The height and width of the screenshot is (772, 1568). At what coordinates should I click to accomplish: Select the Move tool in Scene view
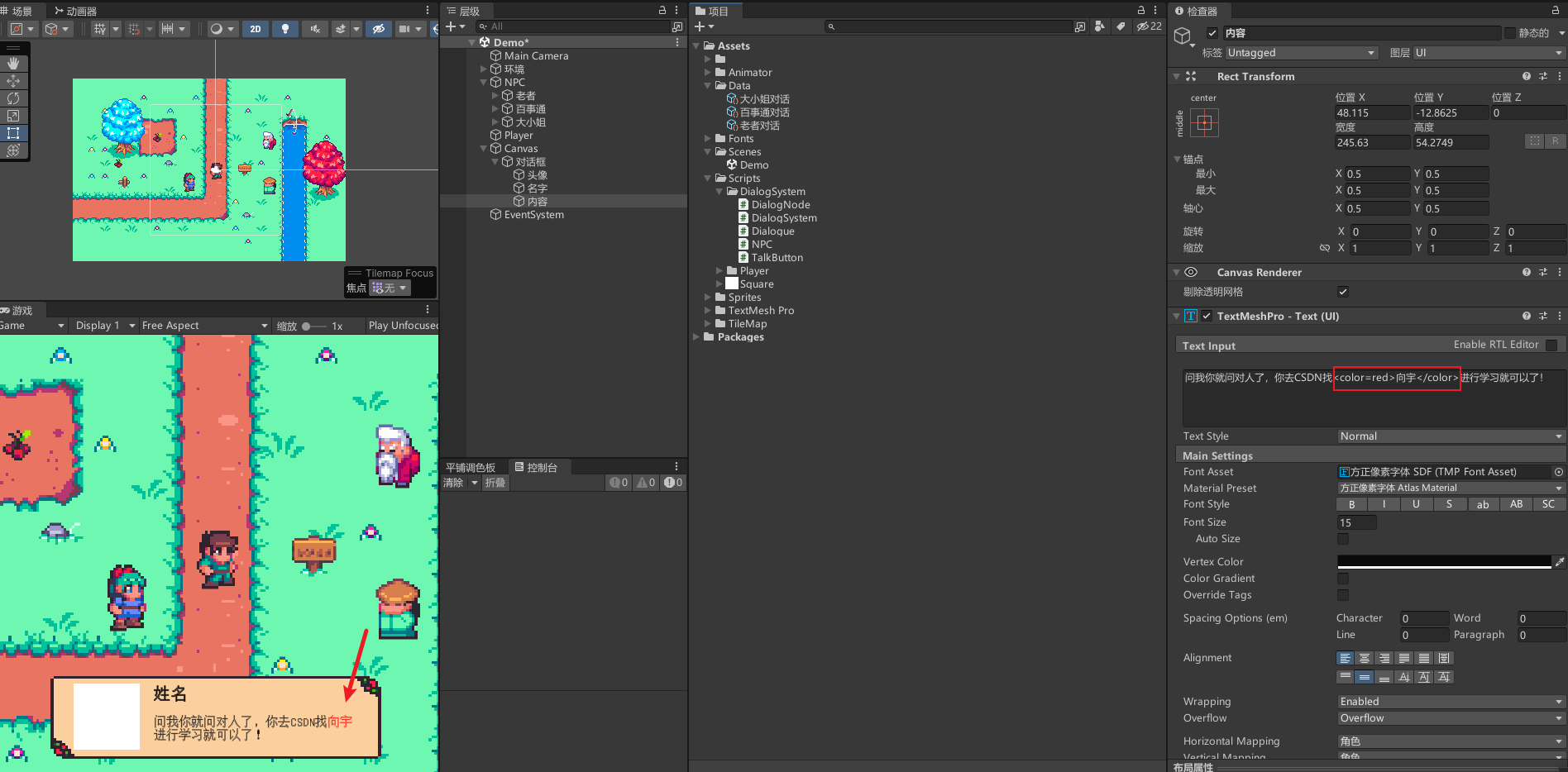point(13,81)
